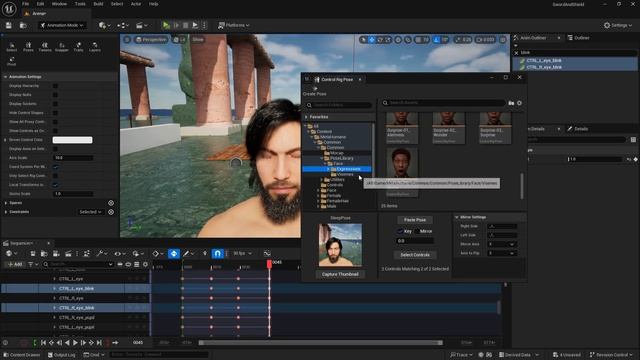The height and width of the screenshot is (360, 640).
Task: Toggle the blue auto-key button in sequencer
Action: tap(174, 253)
